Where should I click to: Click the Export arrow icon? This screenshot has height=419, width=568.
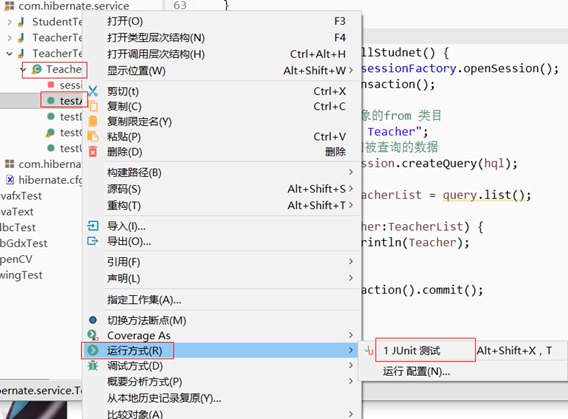pos(93,241)
